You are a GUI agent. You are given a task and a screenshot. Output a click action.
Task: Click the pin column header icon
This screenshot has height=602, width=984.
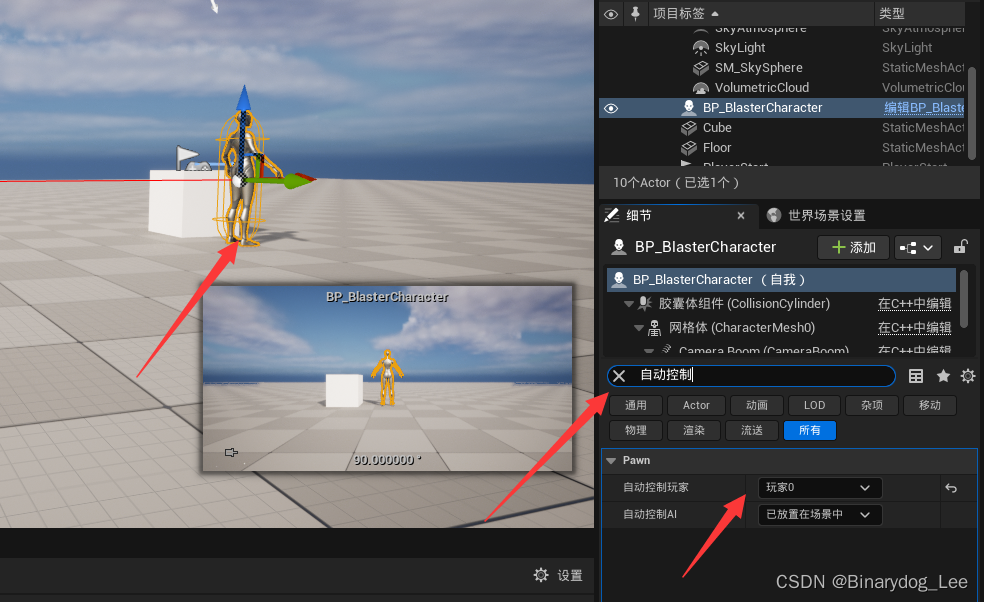pos(635,13)
